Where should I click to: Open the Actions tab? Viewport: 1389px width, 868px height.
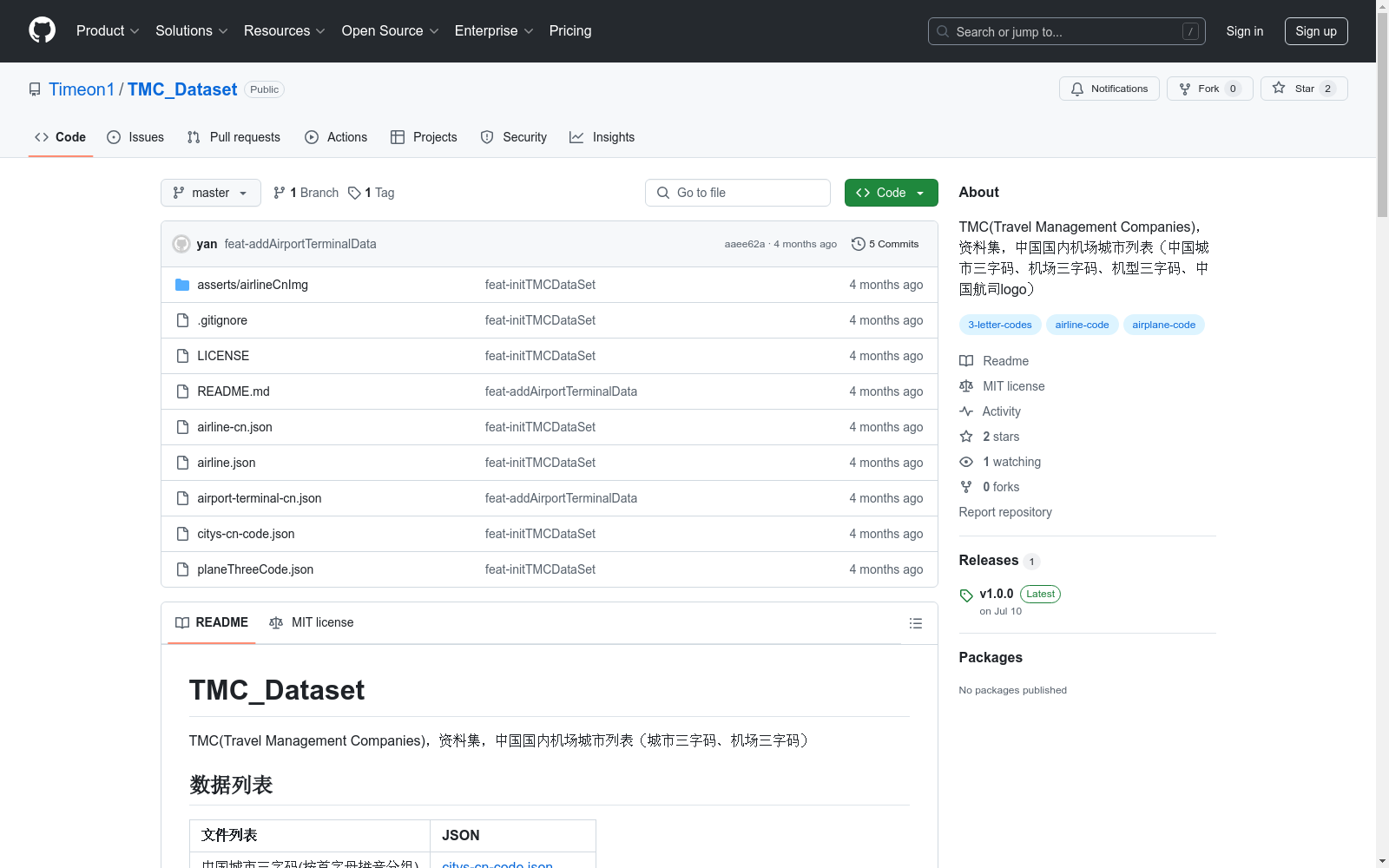[336, 137]
